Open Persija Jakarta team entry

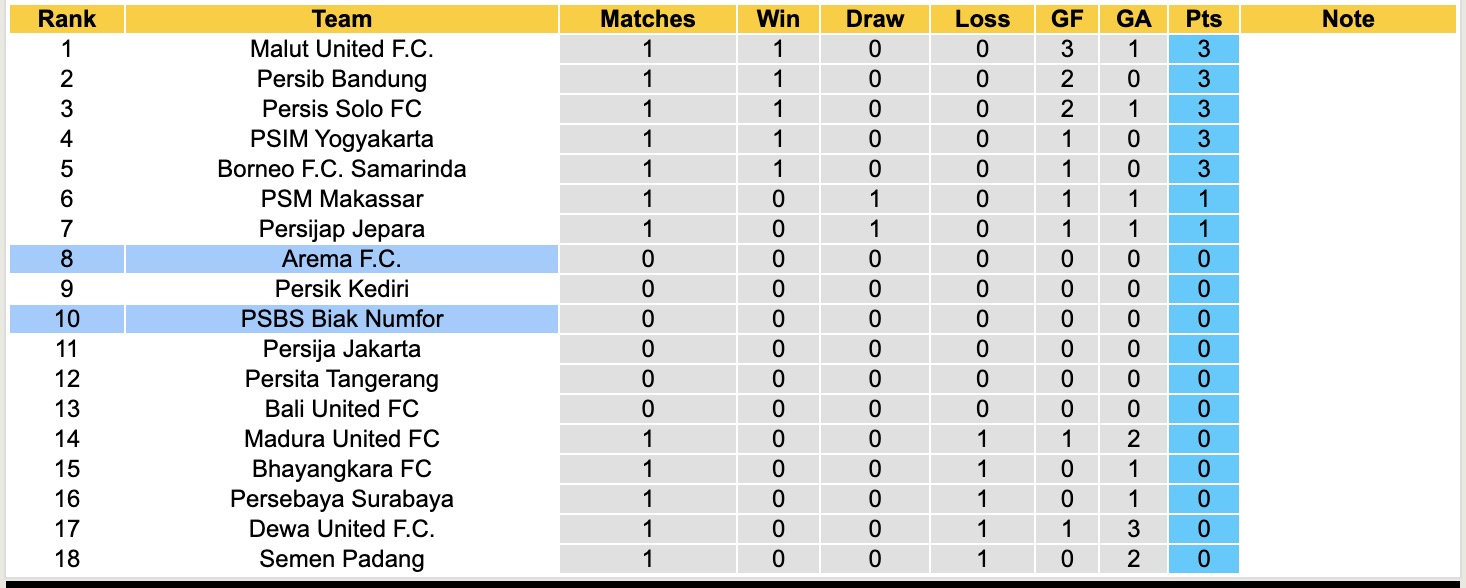tap(341, 349)
